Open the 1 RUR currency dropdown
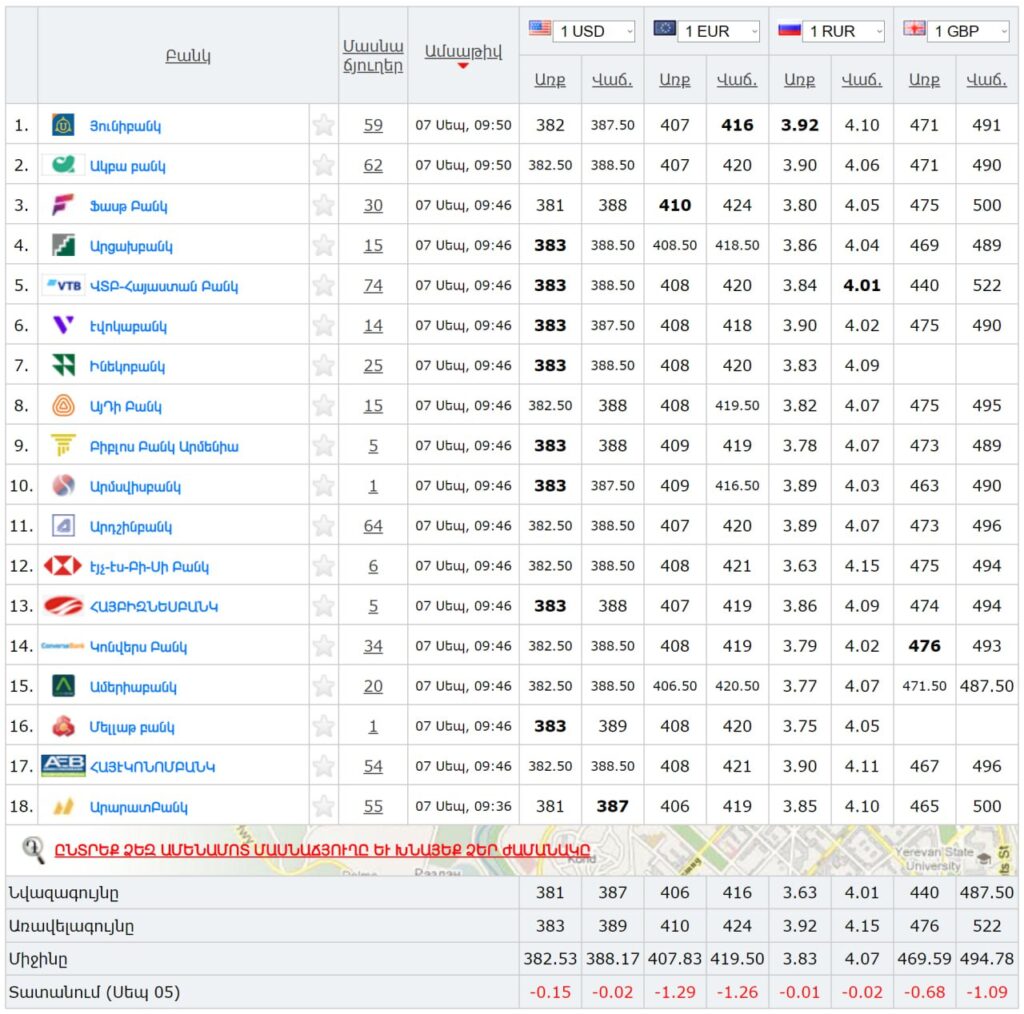The height and width of the screenshot is (1014, 1024). [x=843, y=31]
